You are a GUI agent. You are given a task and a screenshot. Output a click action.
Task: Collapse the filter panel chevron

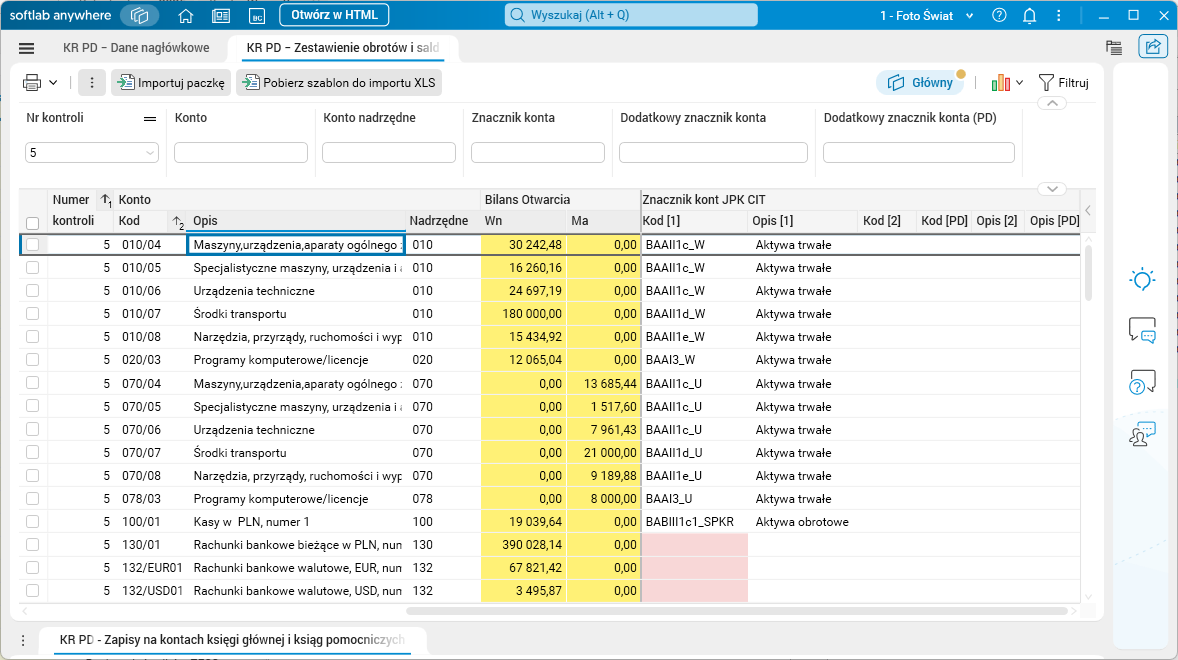1051,104
